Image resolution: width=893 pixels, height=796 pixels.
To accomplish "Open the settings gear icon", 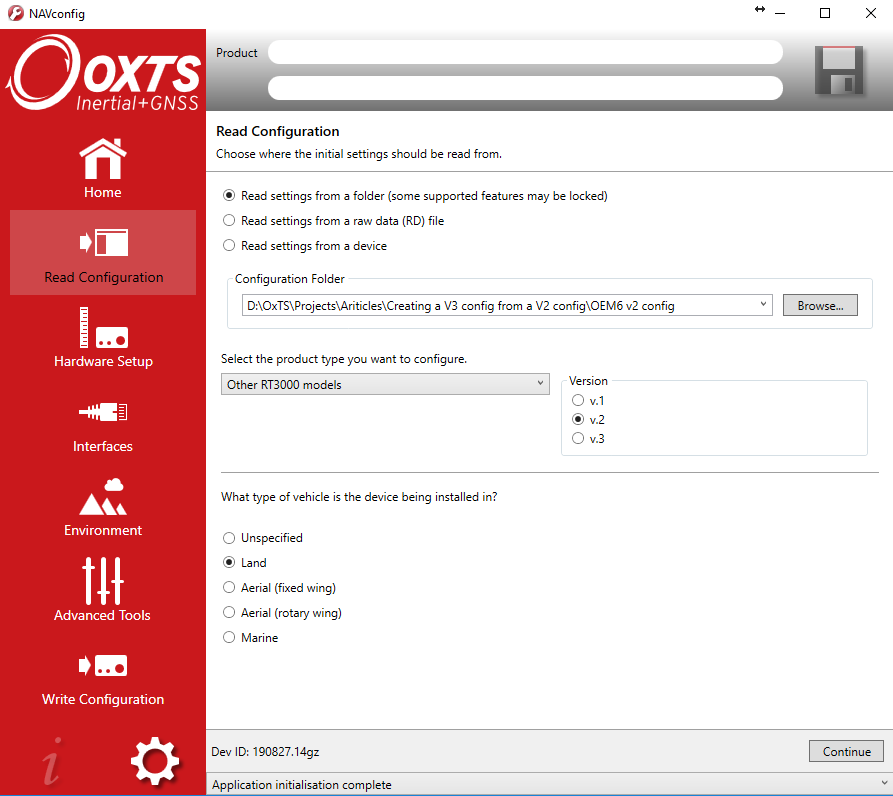I will point(154,761).
